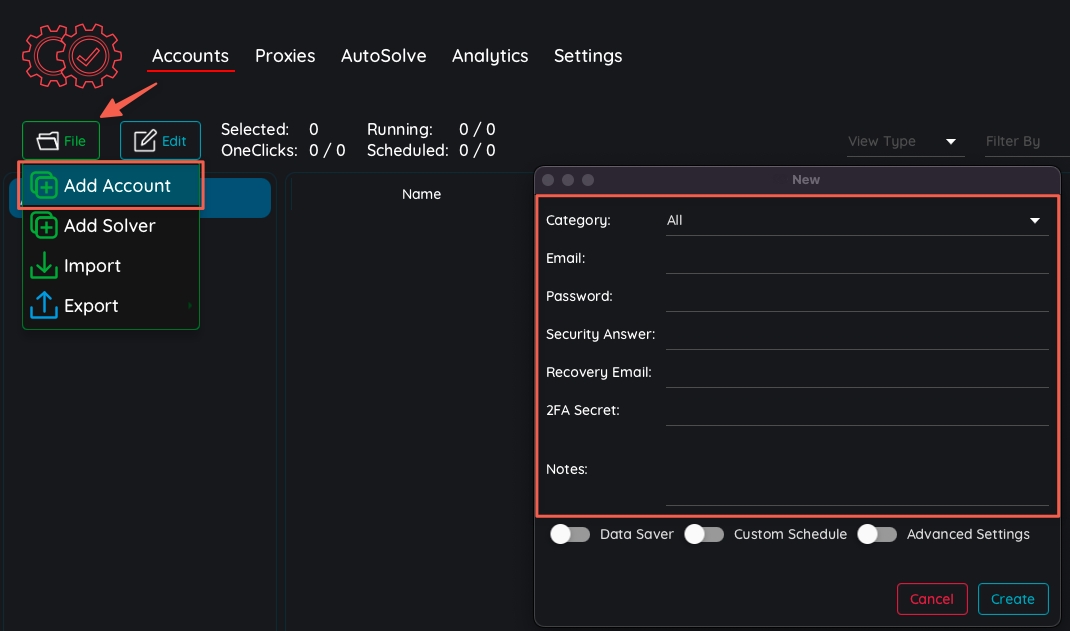Click the File folder icon
This screenshot has height=631, width=1070.
[x=47, y=141]
